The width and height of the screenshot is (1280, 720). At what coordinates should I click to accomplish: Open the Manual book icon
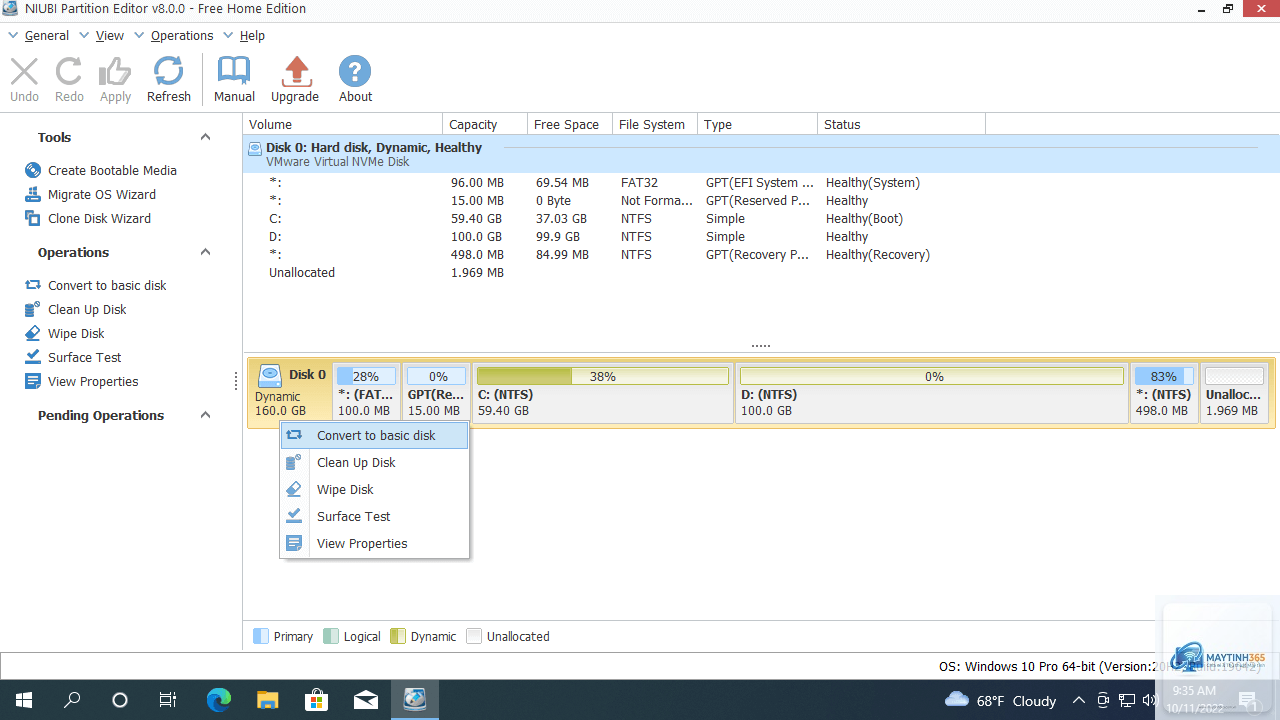pos(234,72)
